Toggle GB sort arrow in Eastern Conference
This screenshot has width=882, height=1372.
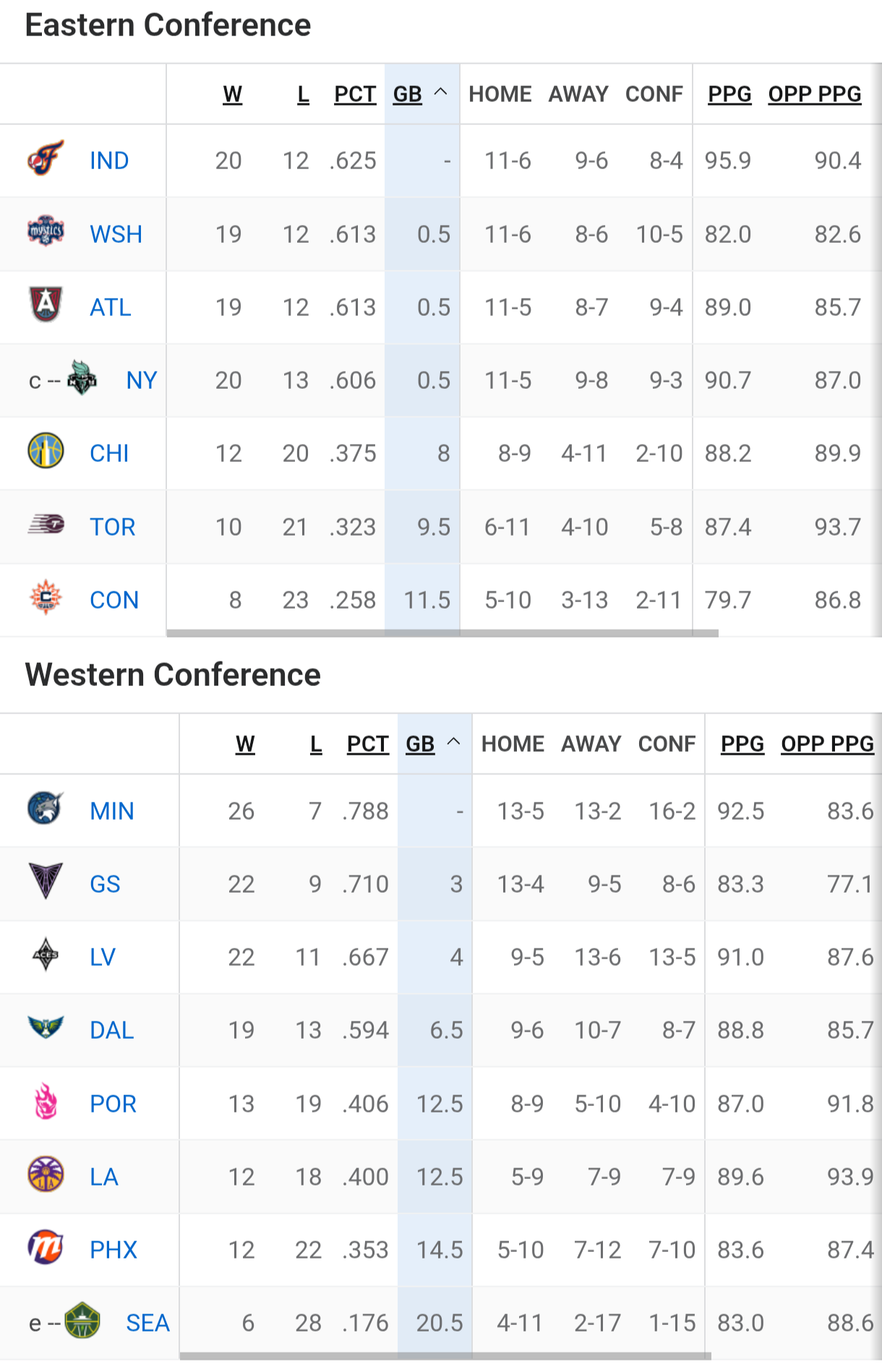coord(440,93)
